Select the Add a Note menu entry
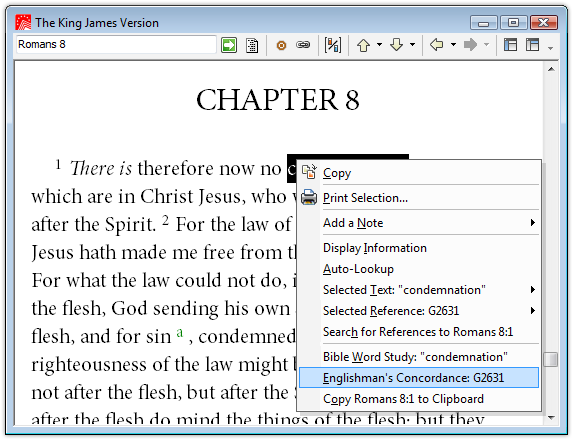The width and height of the screenshot is (573, 440). click(419, 223)
